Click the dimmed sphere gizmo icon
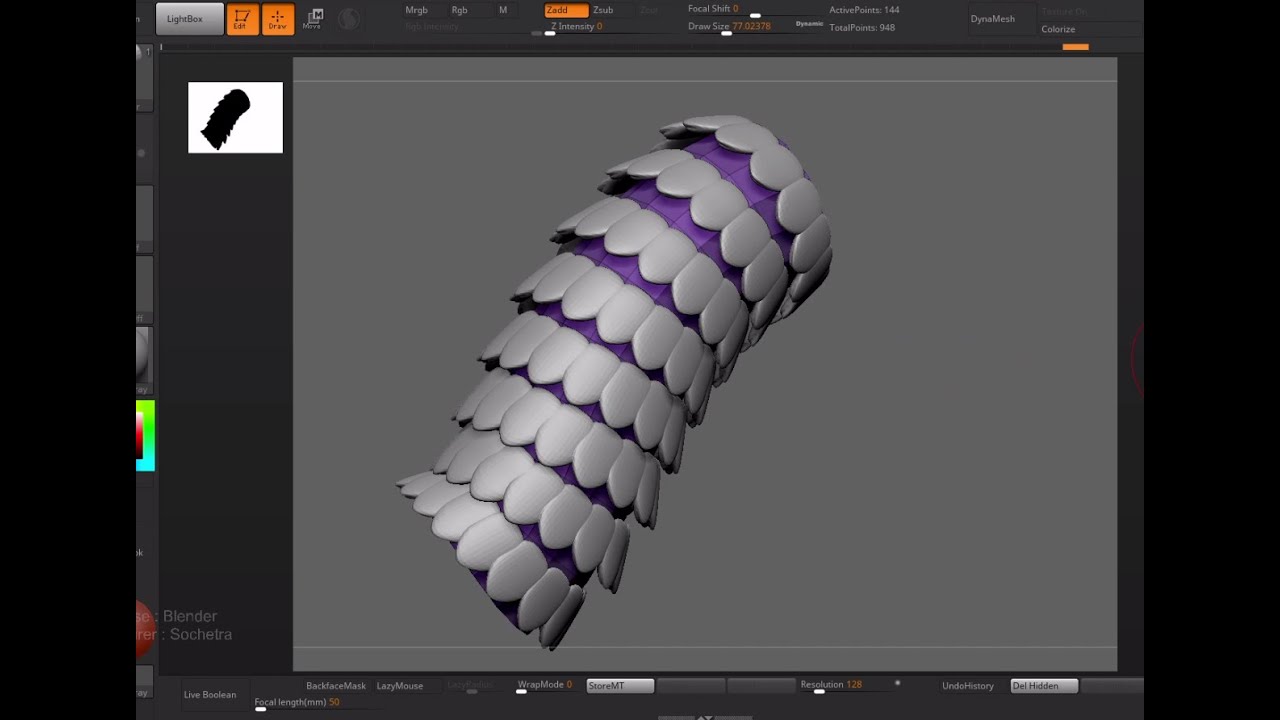The height and width of the screenshot is (720, 1280). click(349, 19)
